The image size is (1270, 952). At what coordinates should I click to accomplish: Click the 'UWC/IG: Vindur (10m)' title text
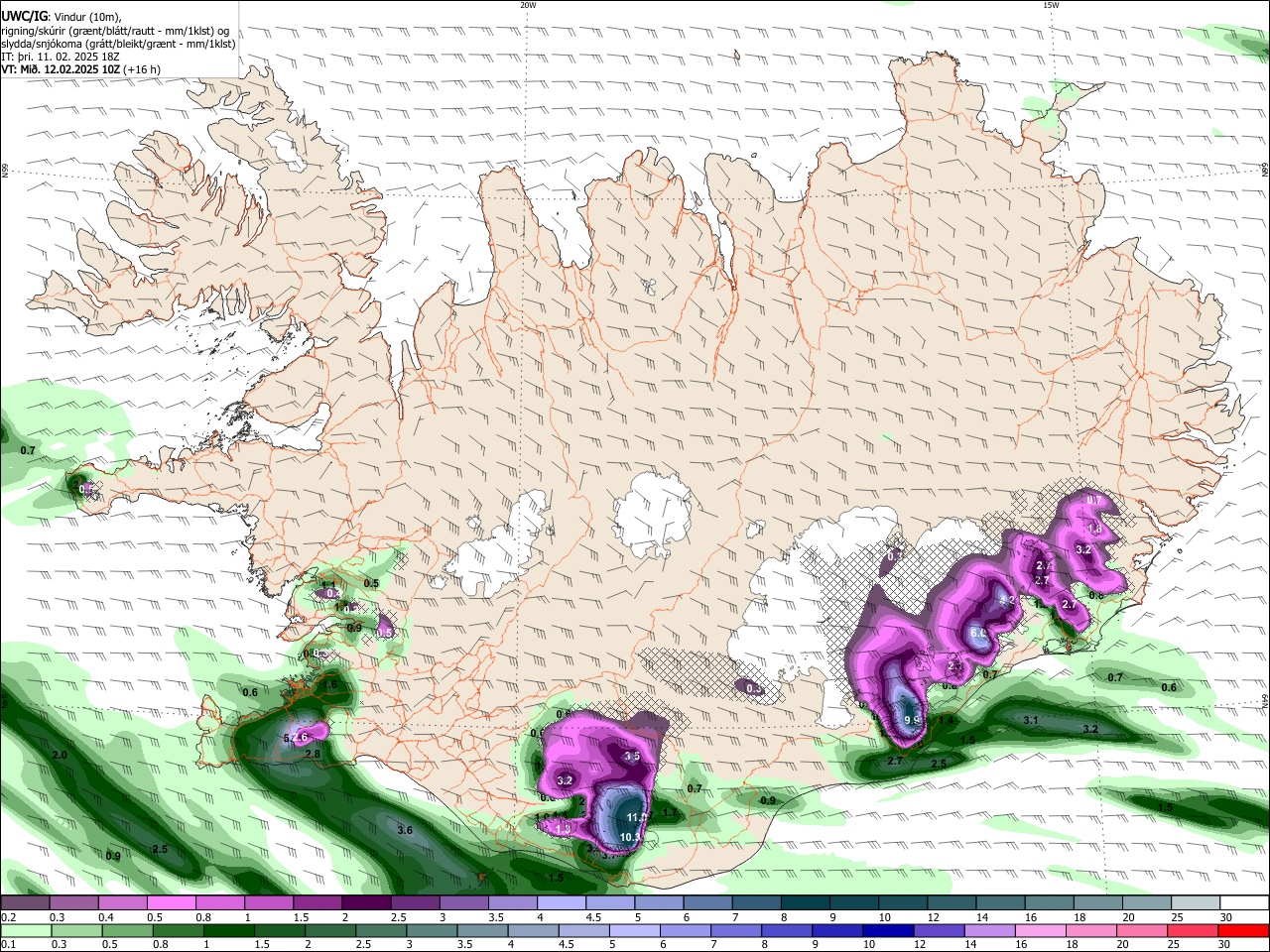[x=60, y=16]
